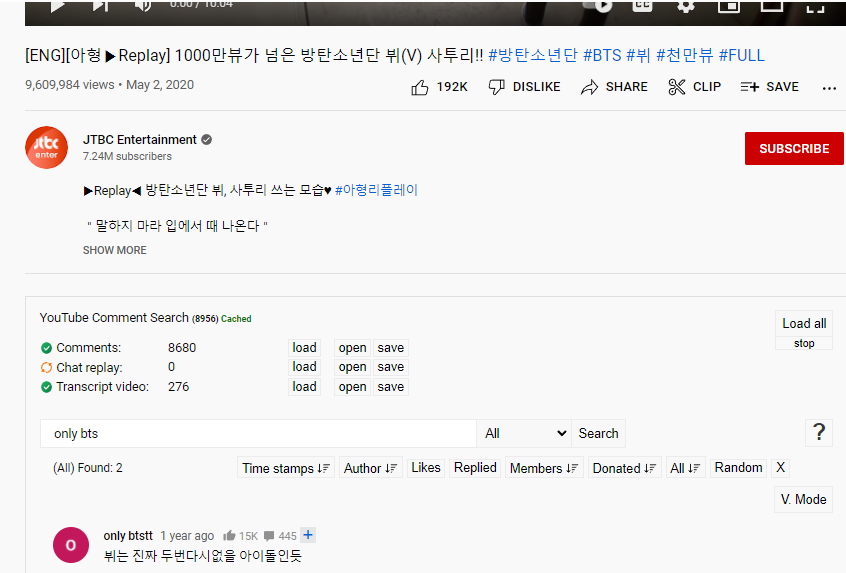Screen dimensions: 846x573
Task: Focus the search field containing only bts
Action: [258, 433]
